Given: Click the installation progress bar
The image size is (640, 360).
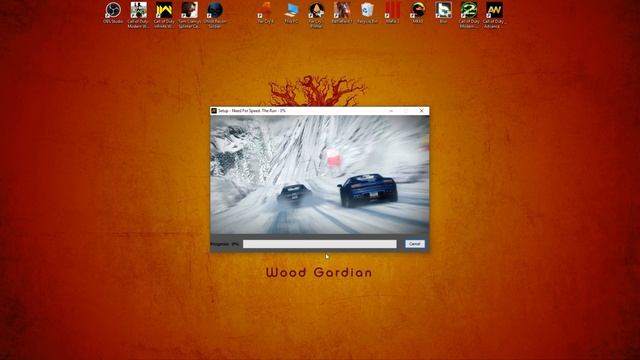Looking at the screenshot, I should (x=320, y=244).
